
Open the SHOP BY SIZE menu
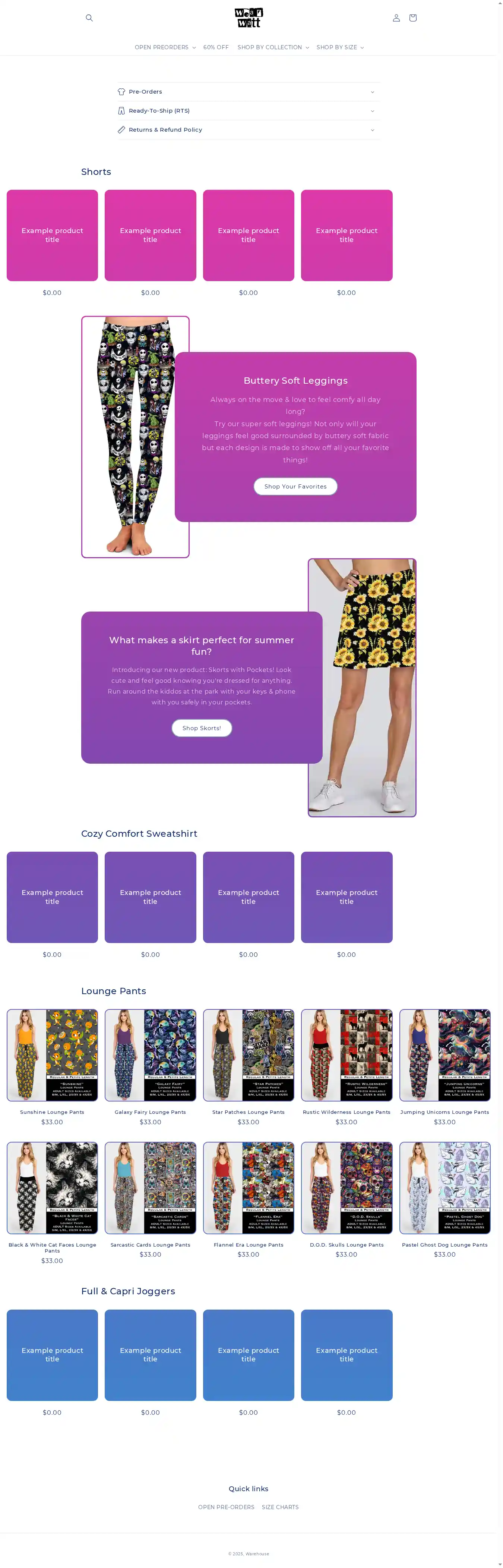pyautogui.click(x=340, y=47)
